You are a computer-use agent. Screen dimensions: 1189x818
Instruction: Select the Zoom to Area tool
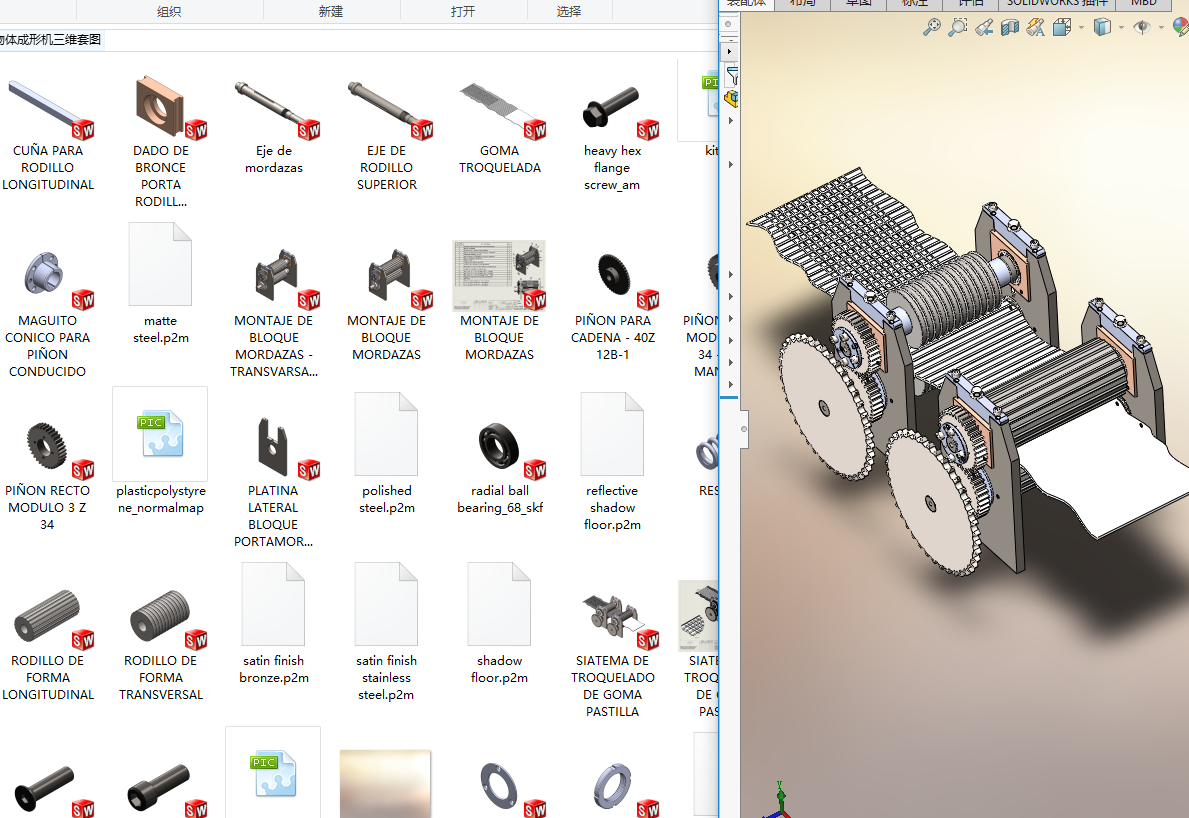pyautogui.click(x=958, y=27)
